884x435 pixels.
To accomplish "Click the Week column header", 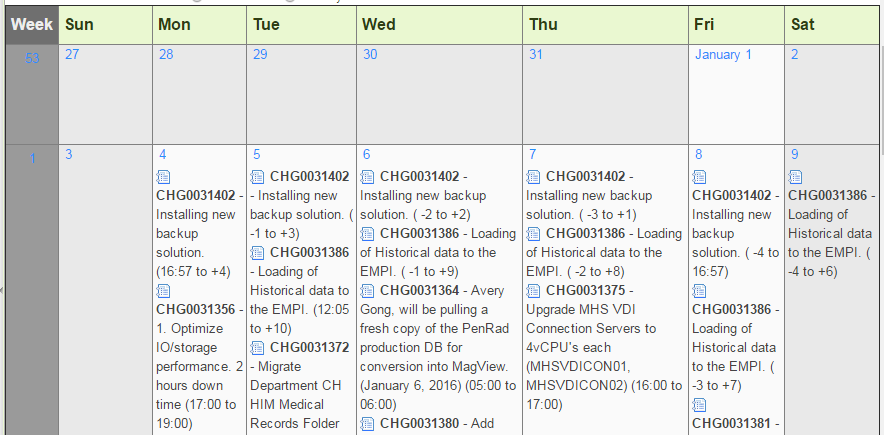I will pyautogui.click(x=32, y=25).
